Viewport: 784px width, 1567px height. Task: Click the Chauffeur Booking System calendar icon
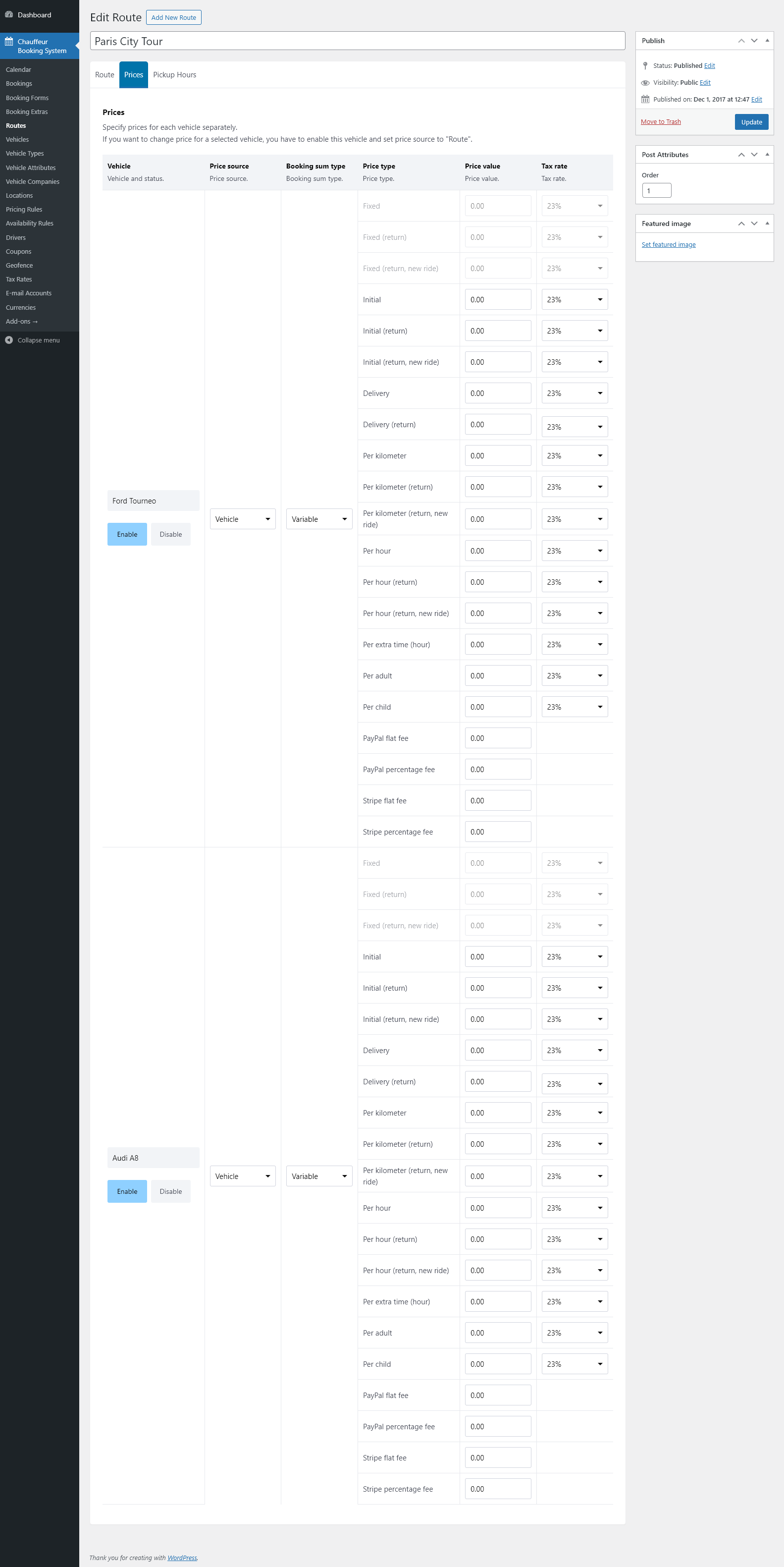[9, 42]
